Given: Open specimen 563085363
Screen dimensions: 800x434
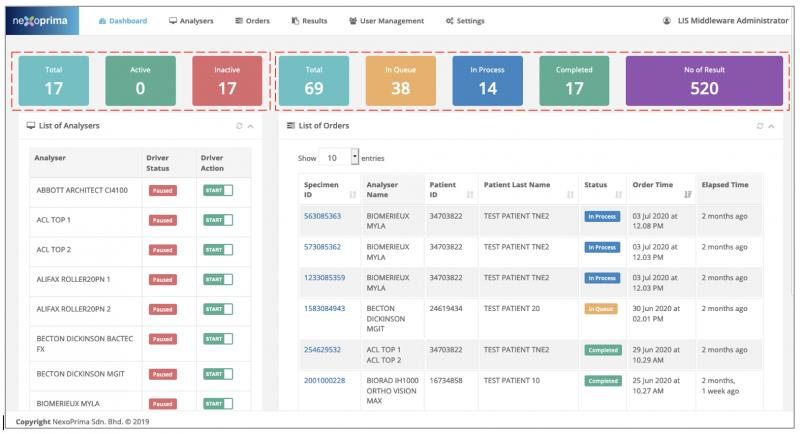Looking at the screenshot, I should [322, 216].
